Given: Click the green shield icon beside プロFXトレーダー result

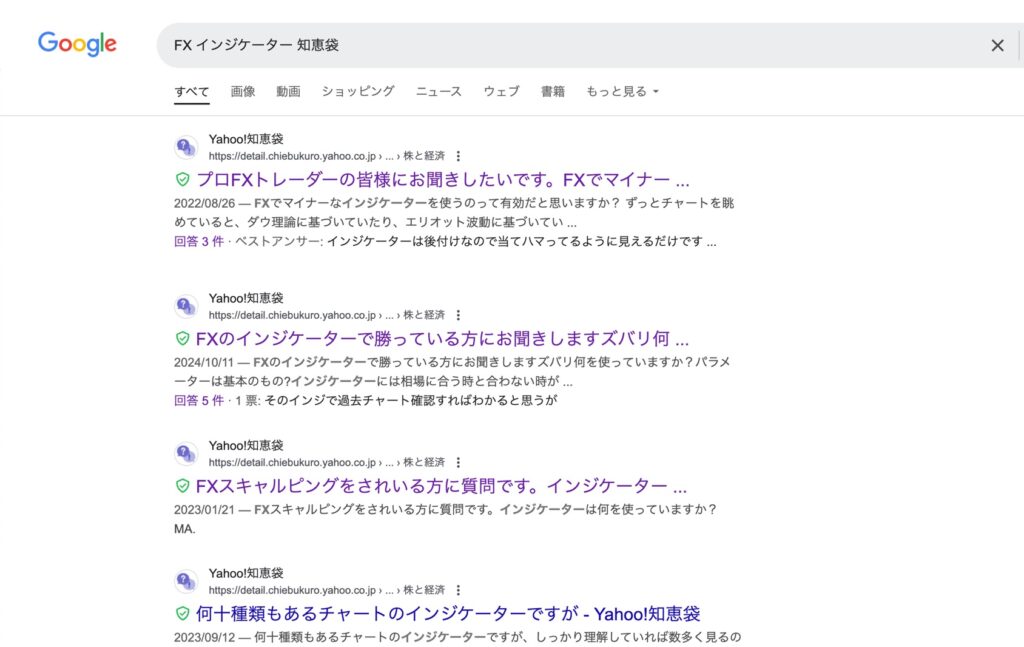Looking at the screenshot, I should click(182, 180).
